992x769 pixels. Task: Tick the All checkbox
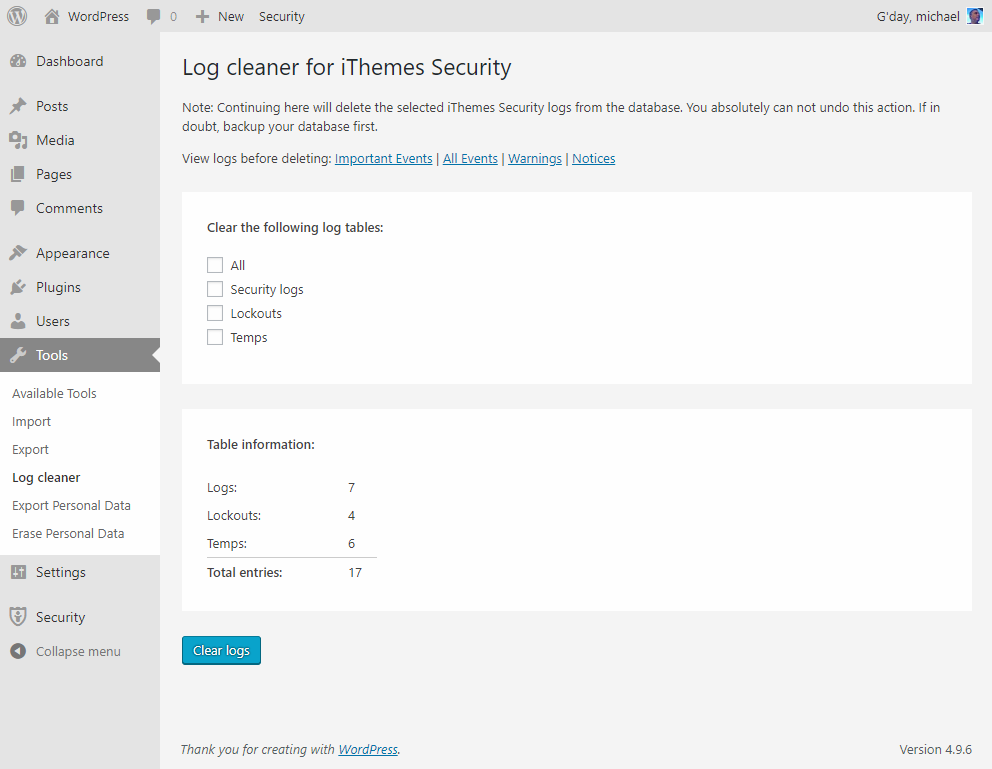(215, 265)
